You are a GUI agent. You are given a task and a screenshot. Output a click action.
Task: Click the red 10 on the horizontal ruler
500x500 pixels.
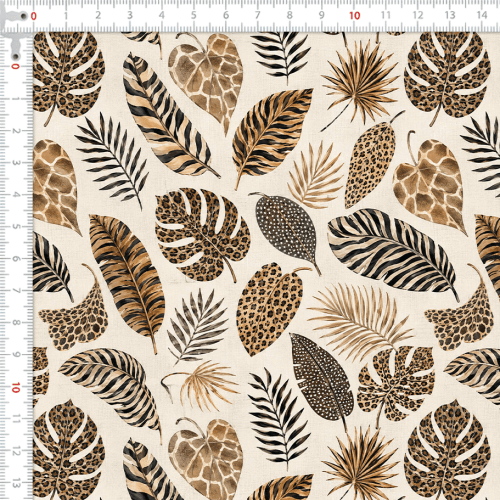click(355, 16)
